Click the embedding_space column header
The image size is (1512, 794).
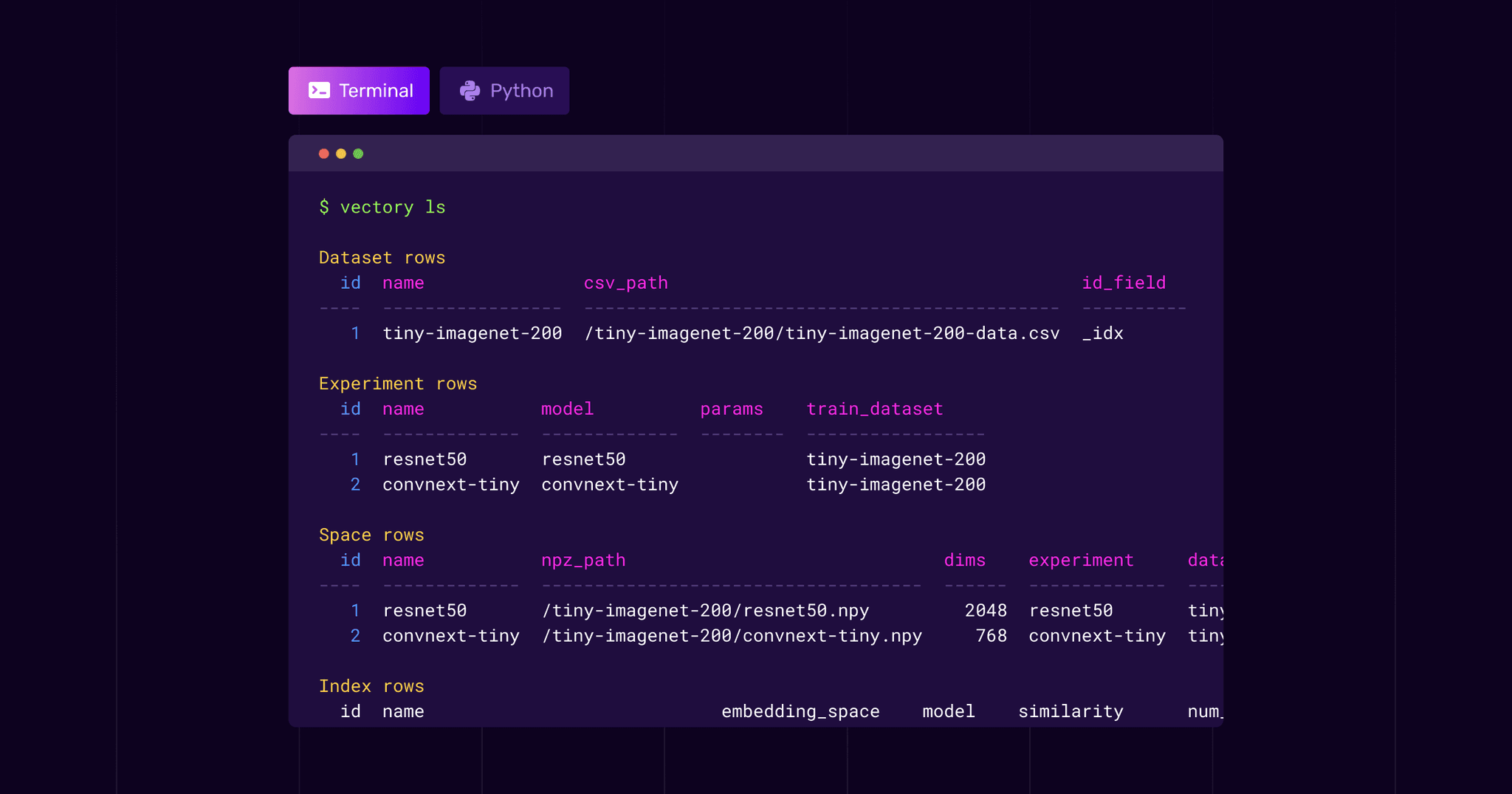point(800,711)
